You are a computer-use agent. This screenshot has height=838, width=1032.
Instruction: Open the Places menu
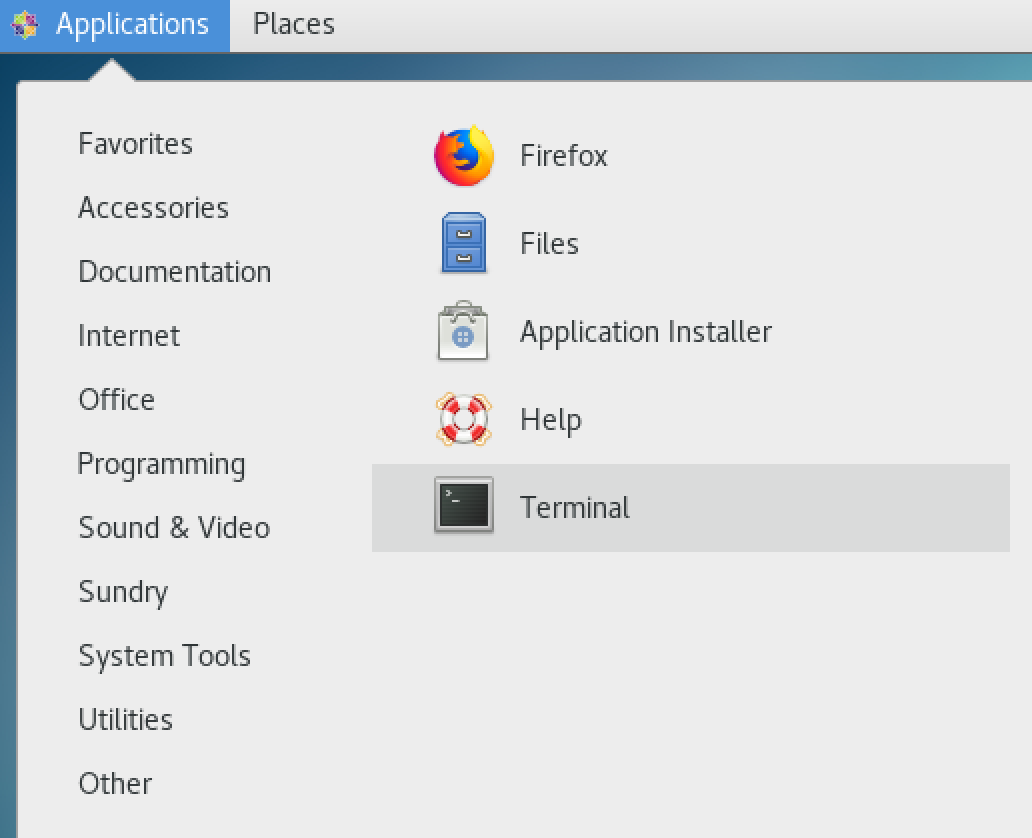pos(293,24)
